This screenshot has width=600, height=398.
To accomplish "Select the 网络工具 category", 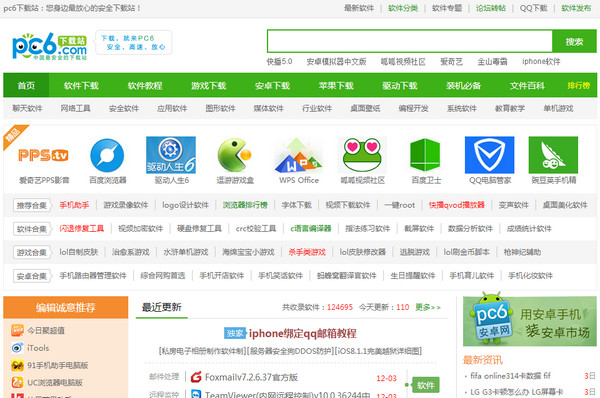I will 75,108.
